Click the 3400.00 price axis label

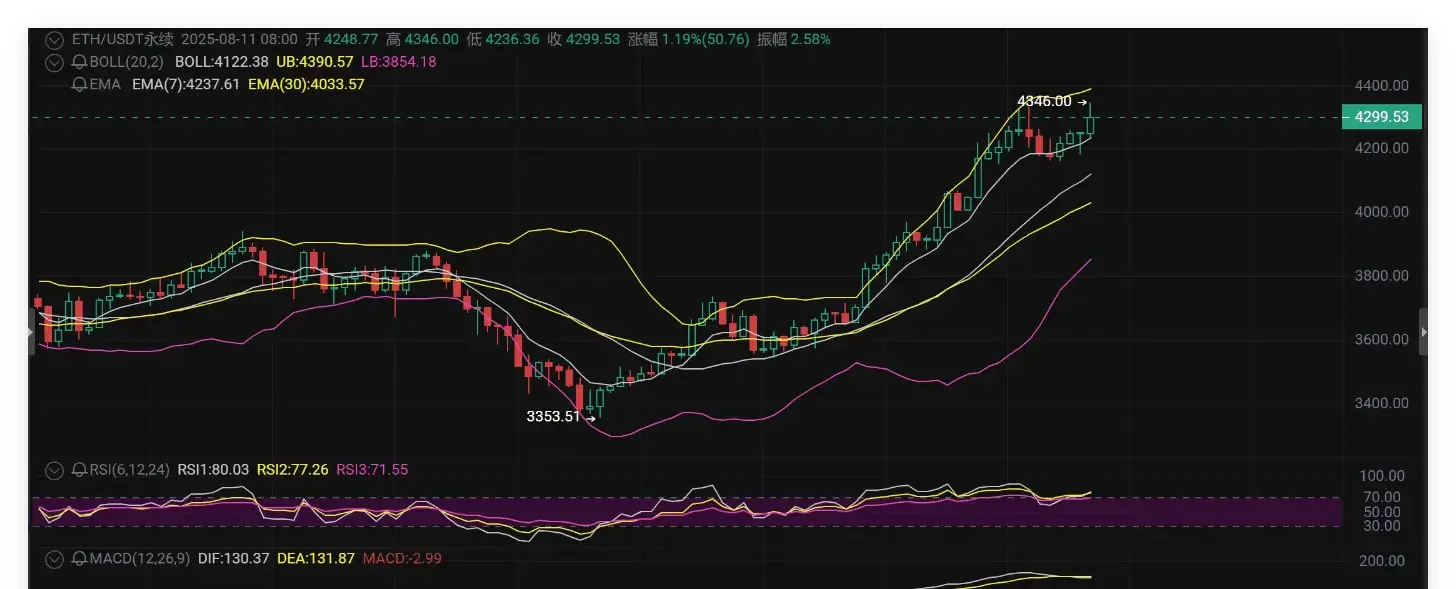click(1381, 404)
